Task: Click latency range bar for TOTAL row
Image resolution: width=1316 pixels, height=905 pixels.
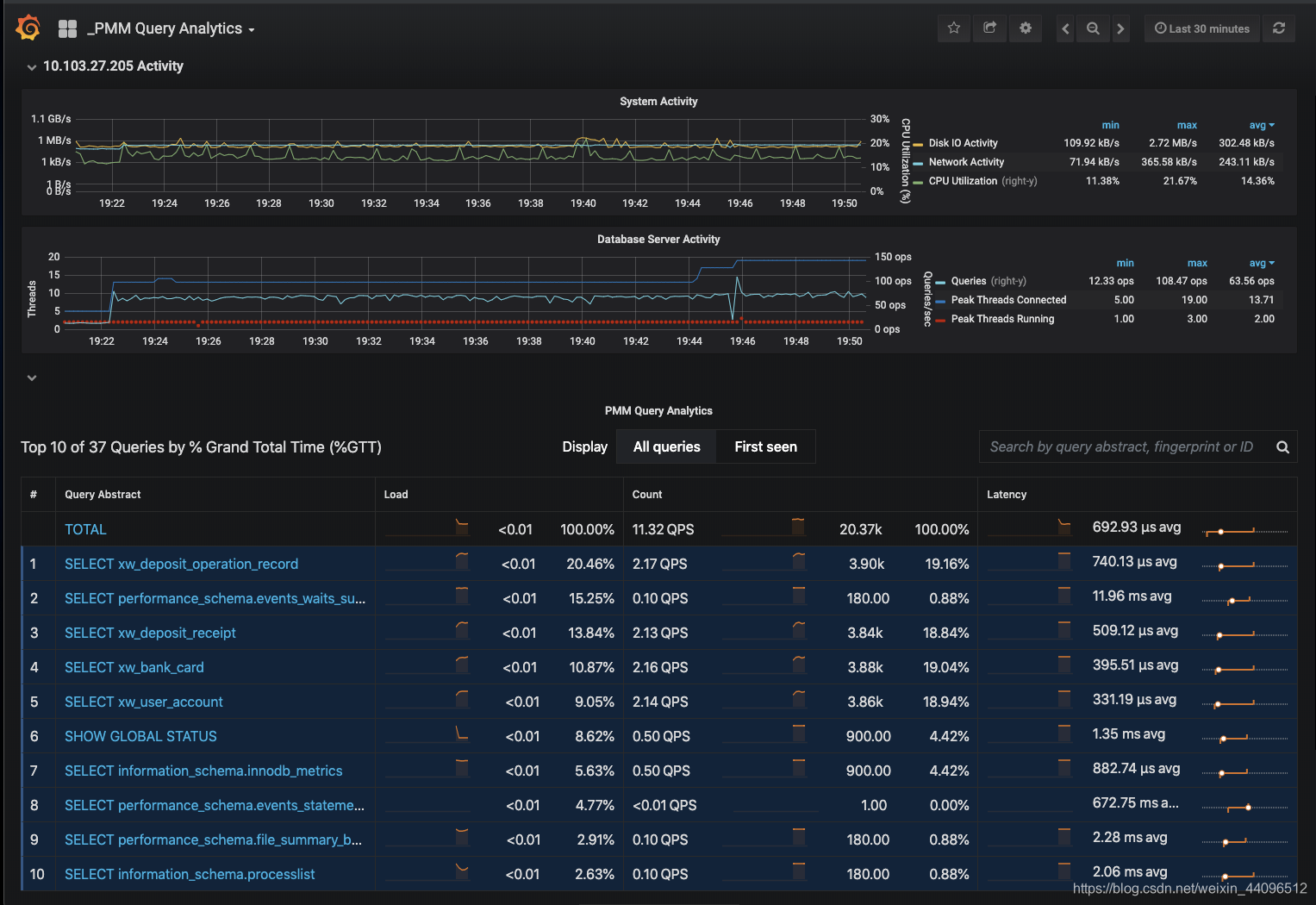Action: pyautogui.click(x=1244, y=531)
